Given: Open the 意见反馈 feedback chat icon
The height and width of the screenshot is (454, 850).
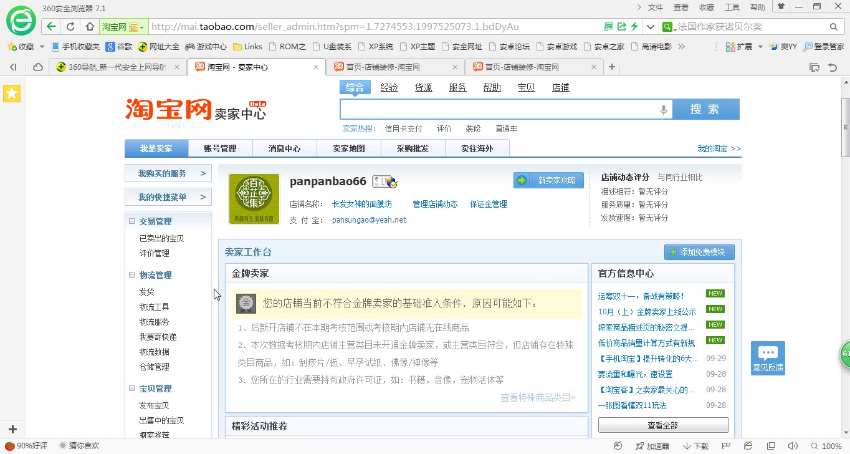Looking at the screenshot, I should pos(768,358).
